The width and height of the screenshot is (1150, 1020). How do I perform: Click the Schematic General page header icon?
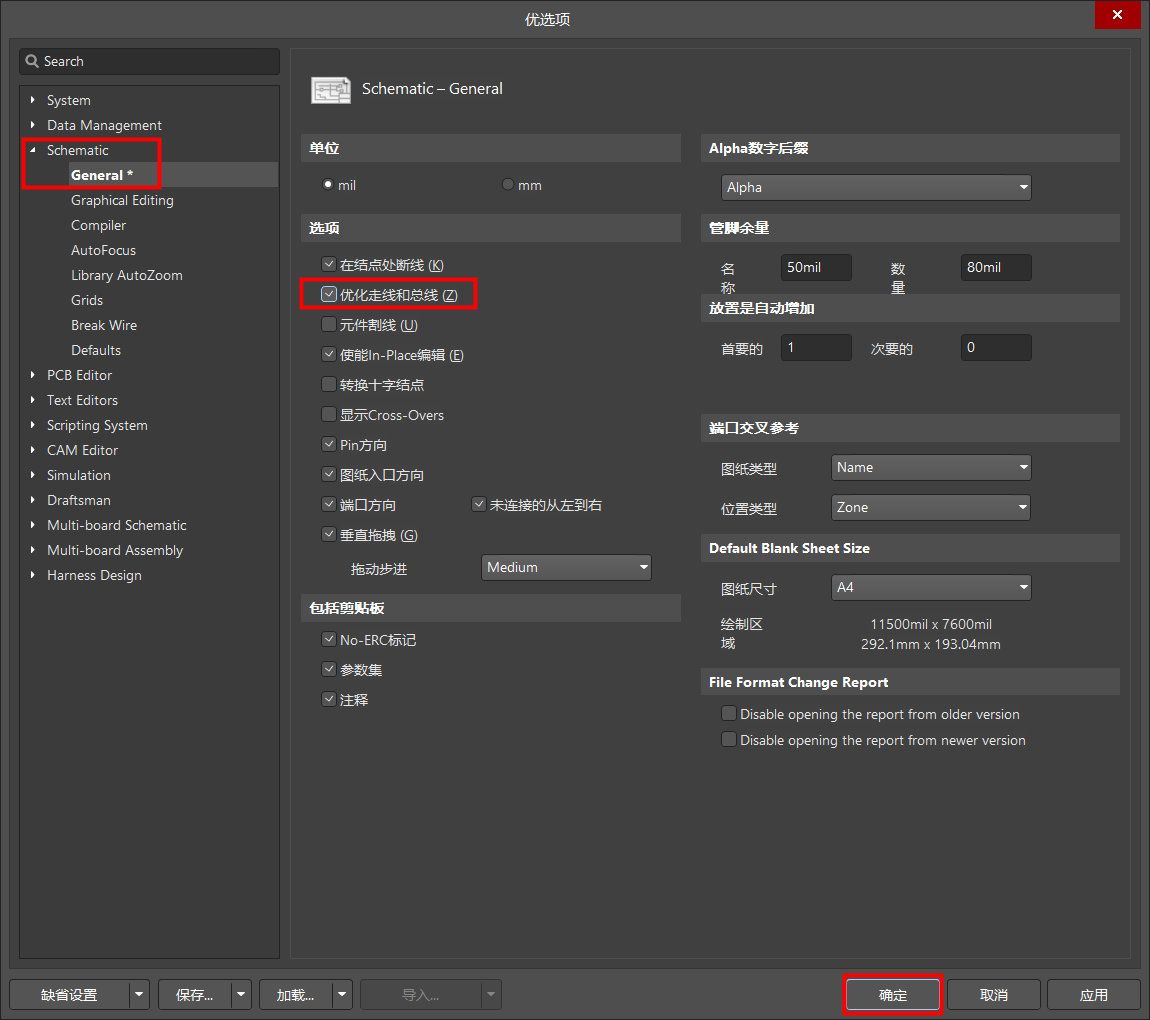(x=331, y=89)
